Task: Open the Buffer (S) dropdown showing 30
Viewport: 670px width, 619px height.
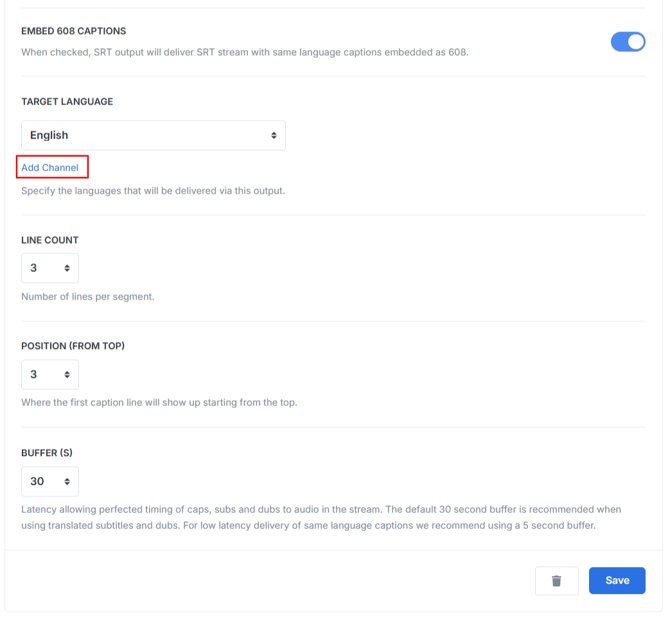Action: click(x=48, y=481)
